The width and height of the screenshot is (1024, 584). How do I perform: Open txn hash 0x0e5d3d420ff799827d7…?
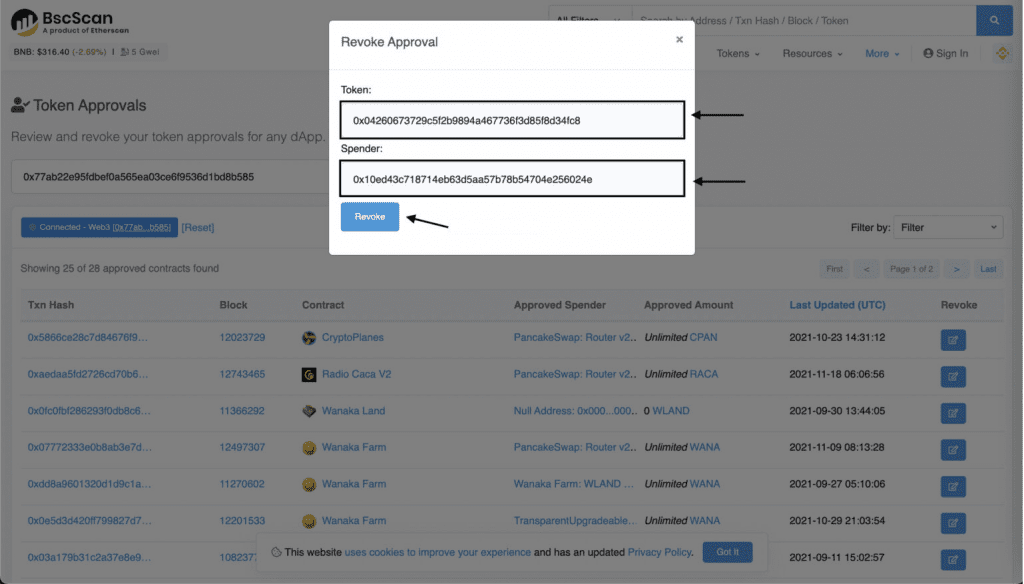click(89, 521)
